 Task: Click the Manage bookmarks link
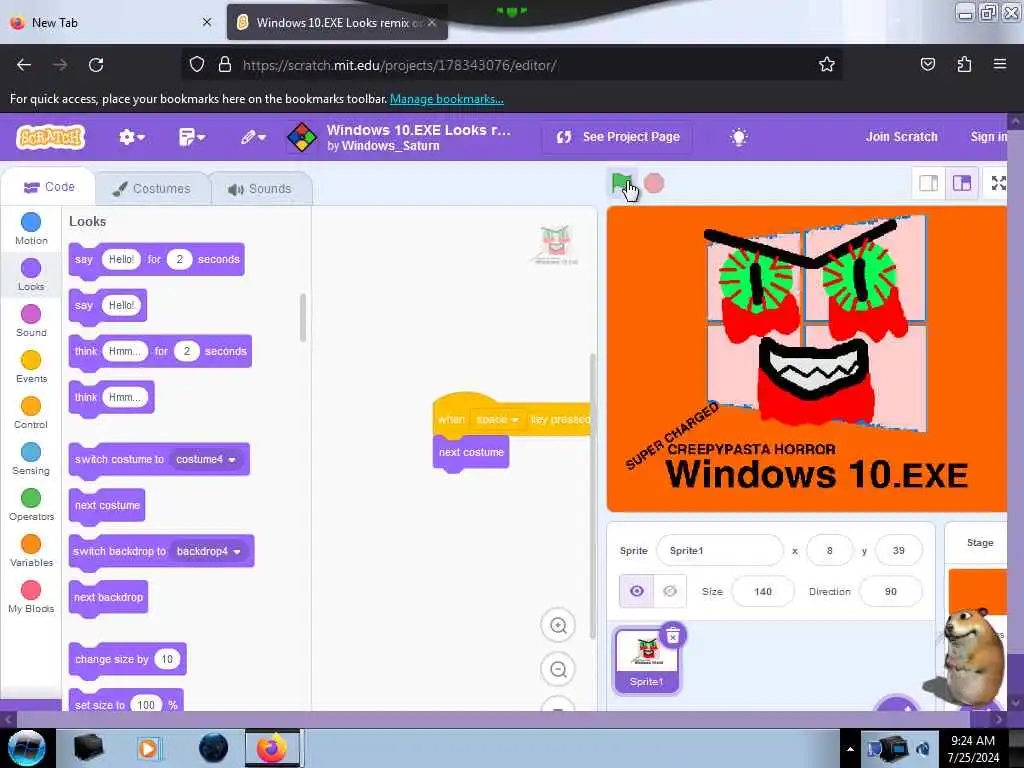point(447,99)
